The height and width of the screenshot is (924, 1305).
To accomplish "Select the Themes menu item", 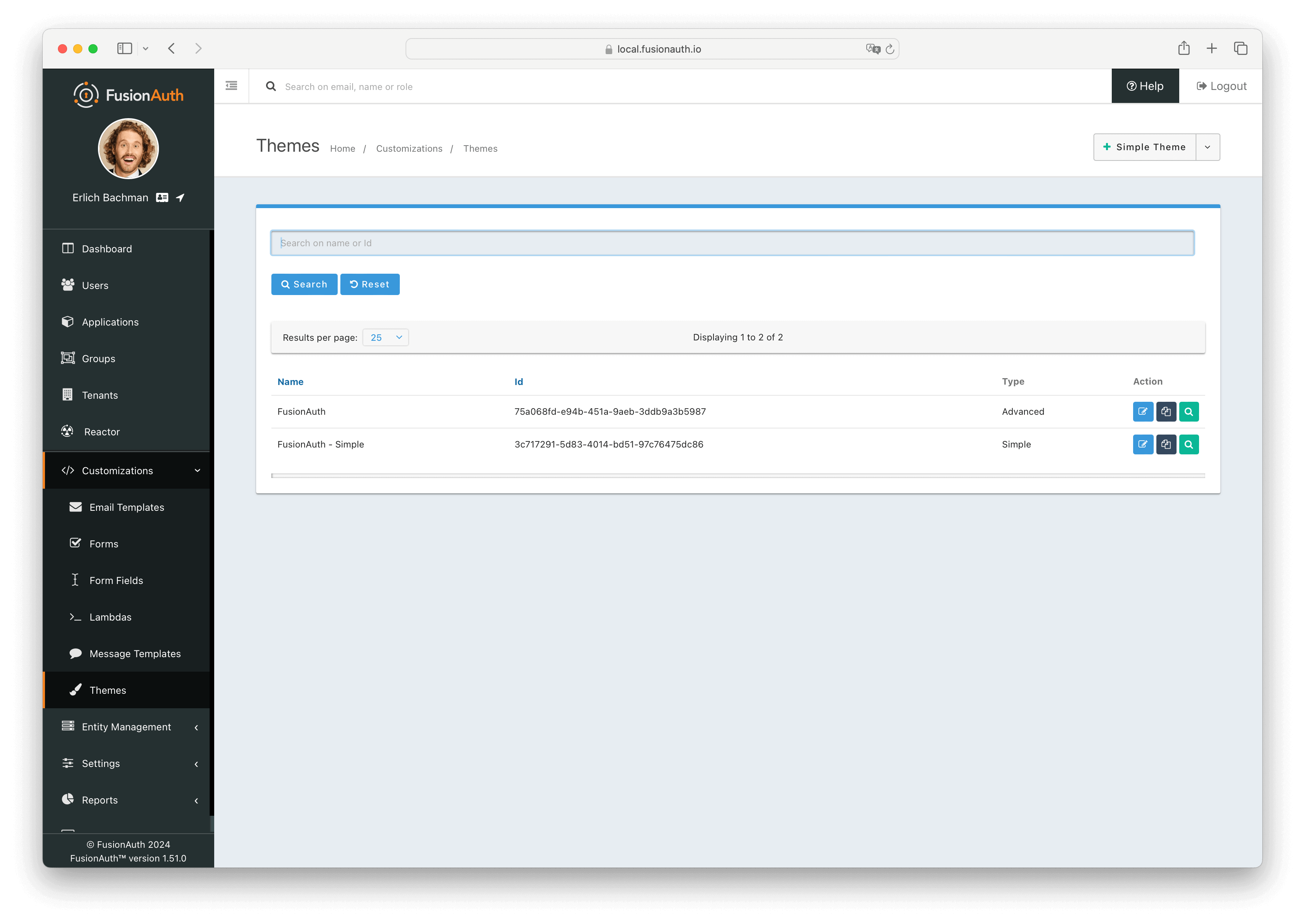I will coord(107,690).
